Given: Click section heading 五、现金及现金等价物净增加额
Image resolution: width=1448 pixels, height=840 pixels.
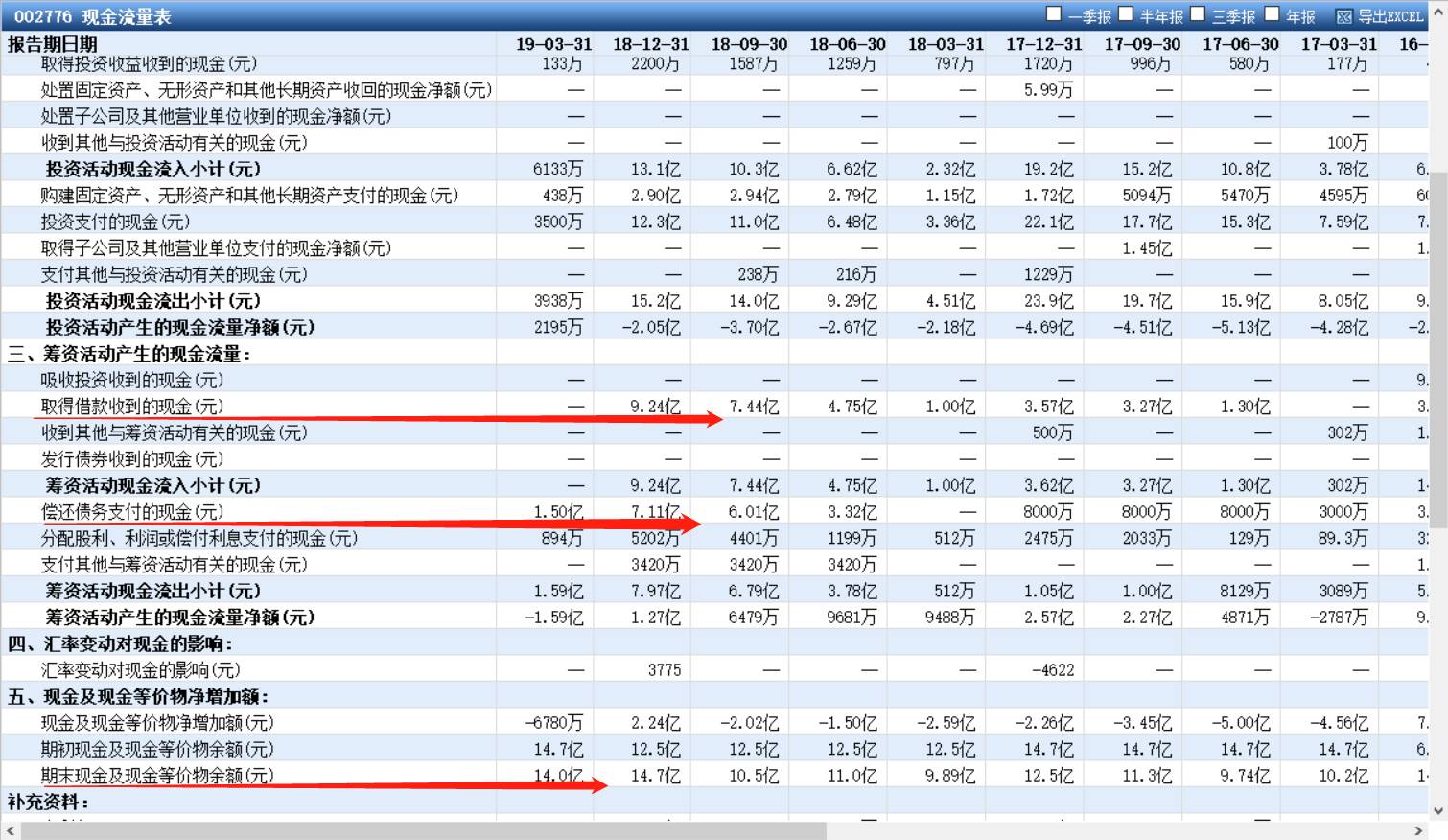Looking at the screenshot, I should (x=138, y=696).
